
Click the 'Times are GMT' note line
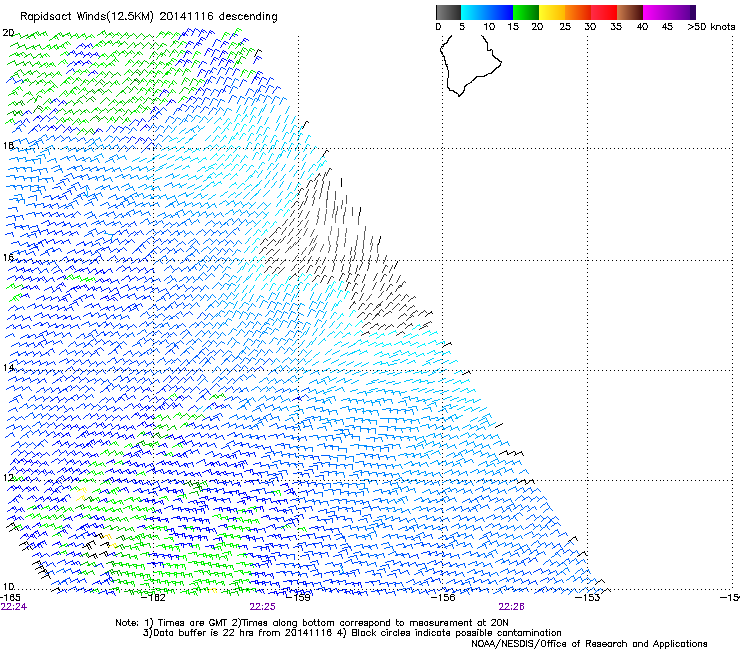pyautogui.click(x=312, y=623)
